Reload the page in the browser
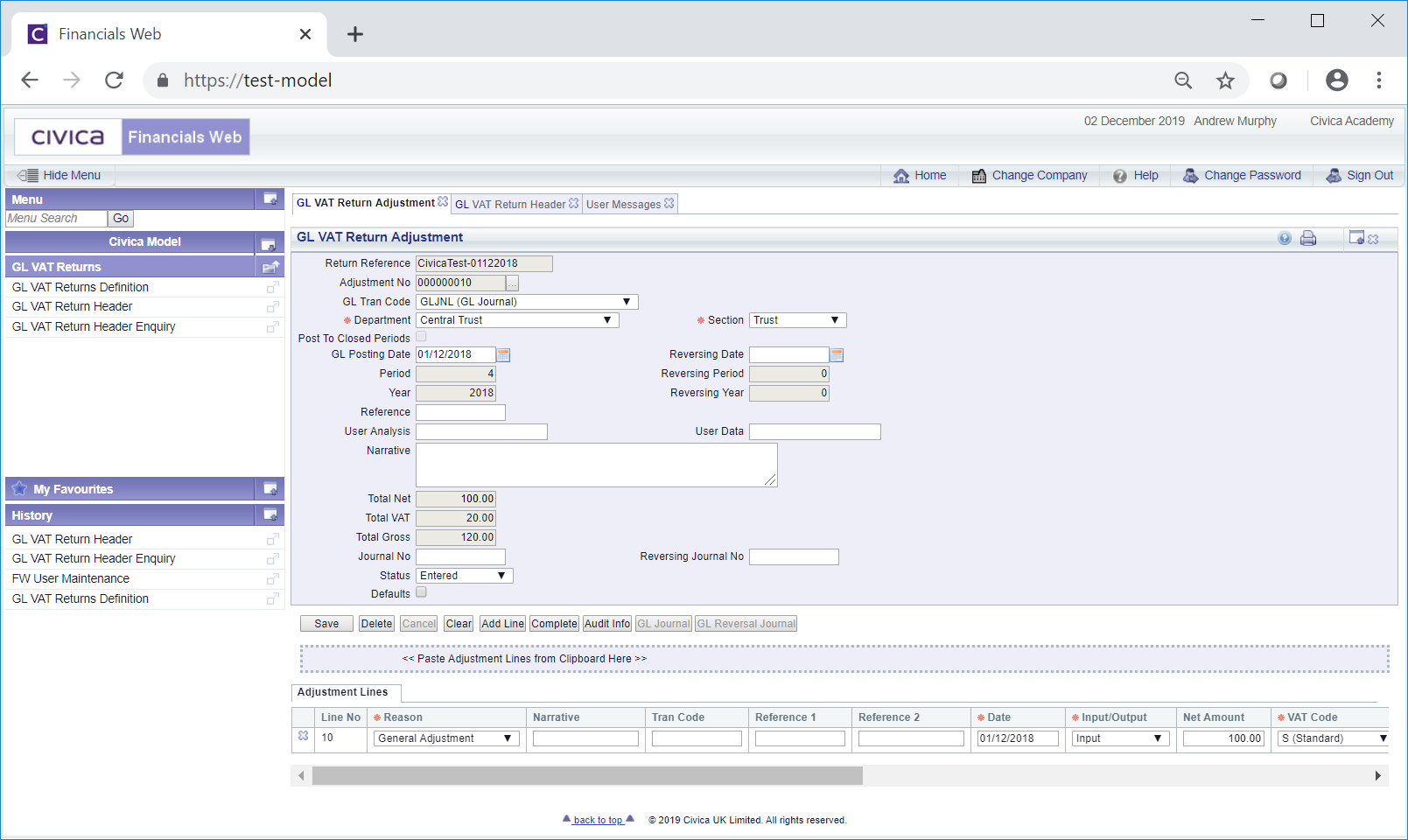Image resolution: width=1408 pixels, height=840 pixels. (114, 80)
